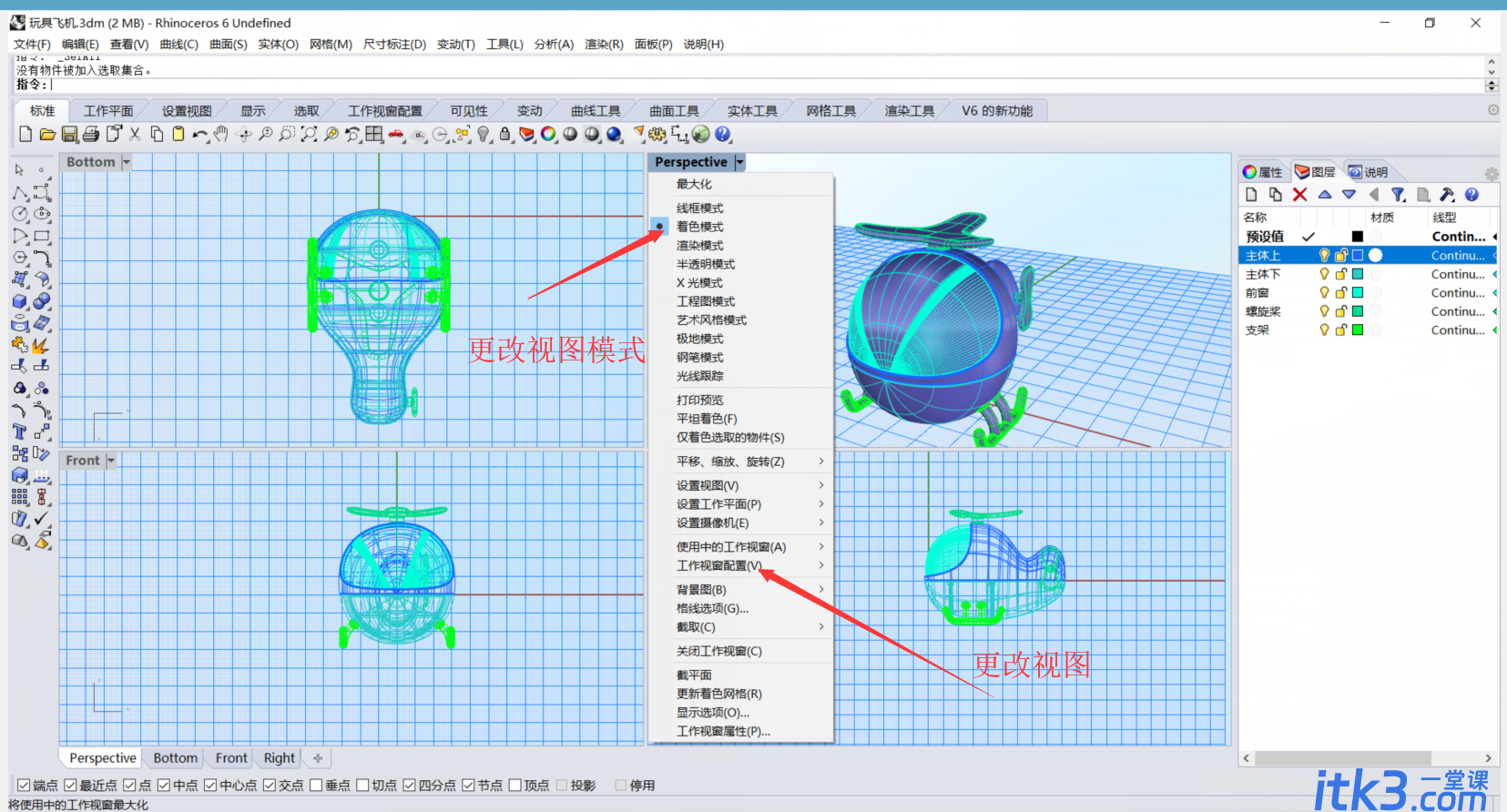Select 最大化 in viewport menu

click(x=694, y=184)
